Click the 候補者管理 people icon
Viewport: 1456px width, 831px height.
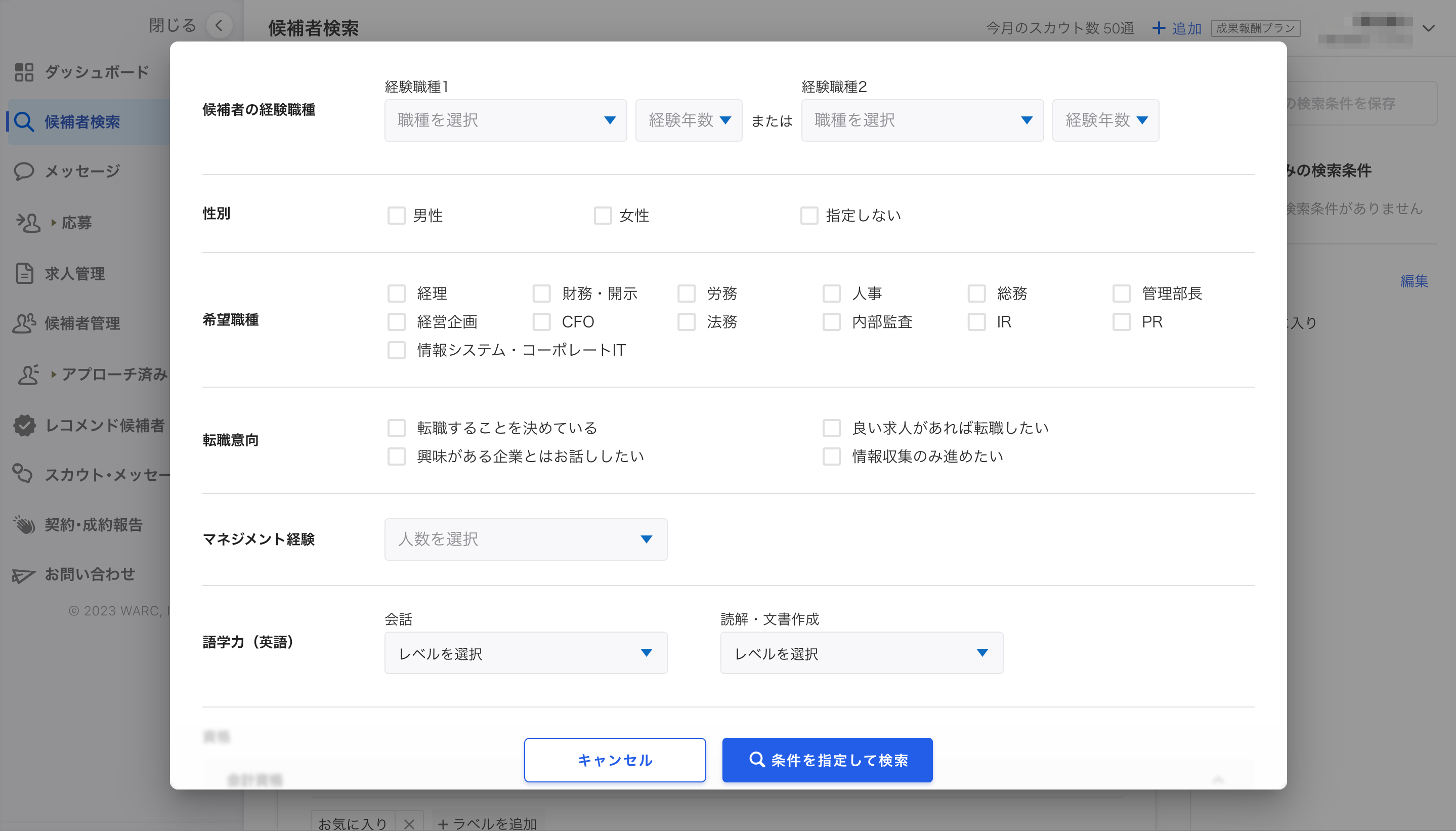[24, 323]
